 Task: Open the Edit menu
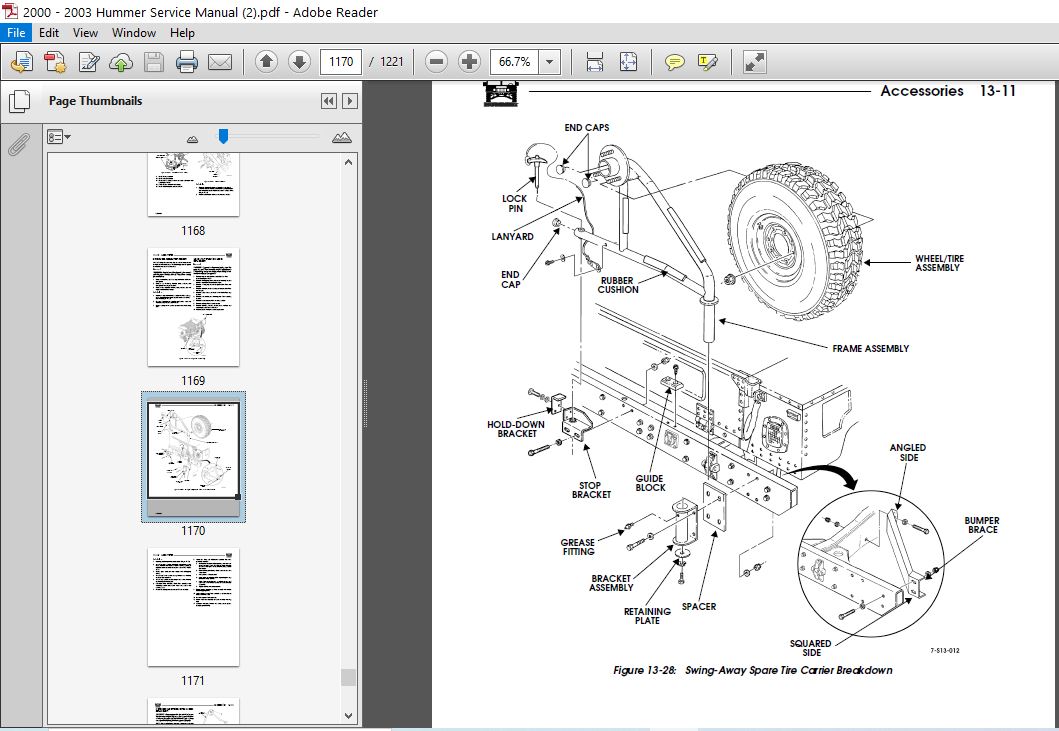click(49, 32)
